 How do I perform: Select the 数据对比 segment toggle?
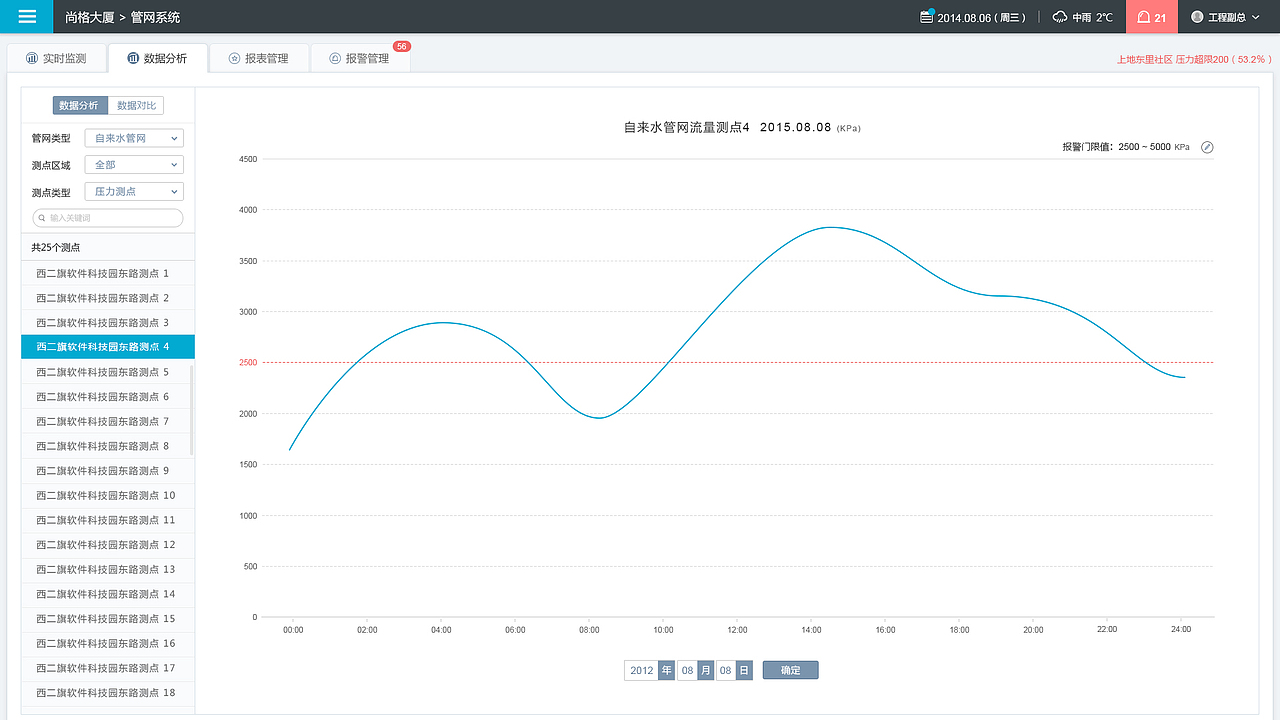[x=136, y=106]
